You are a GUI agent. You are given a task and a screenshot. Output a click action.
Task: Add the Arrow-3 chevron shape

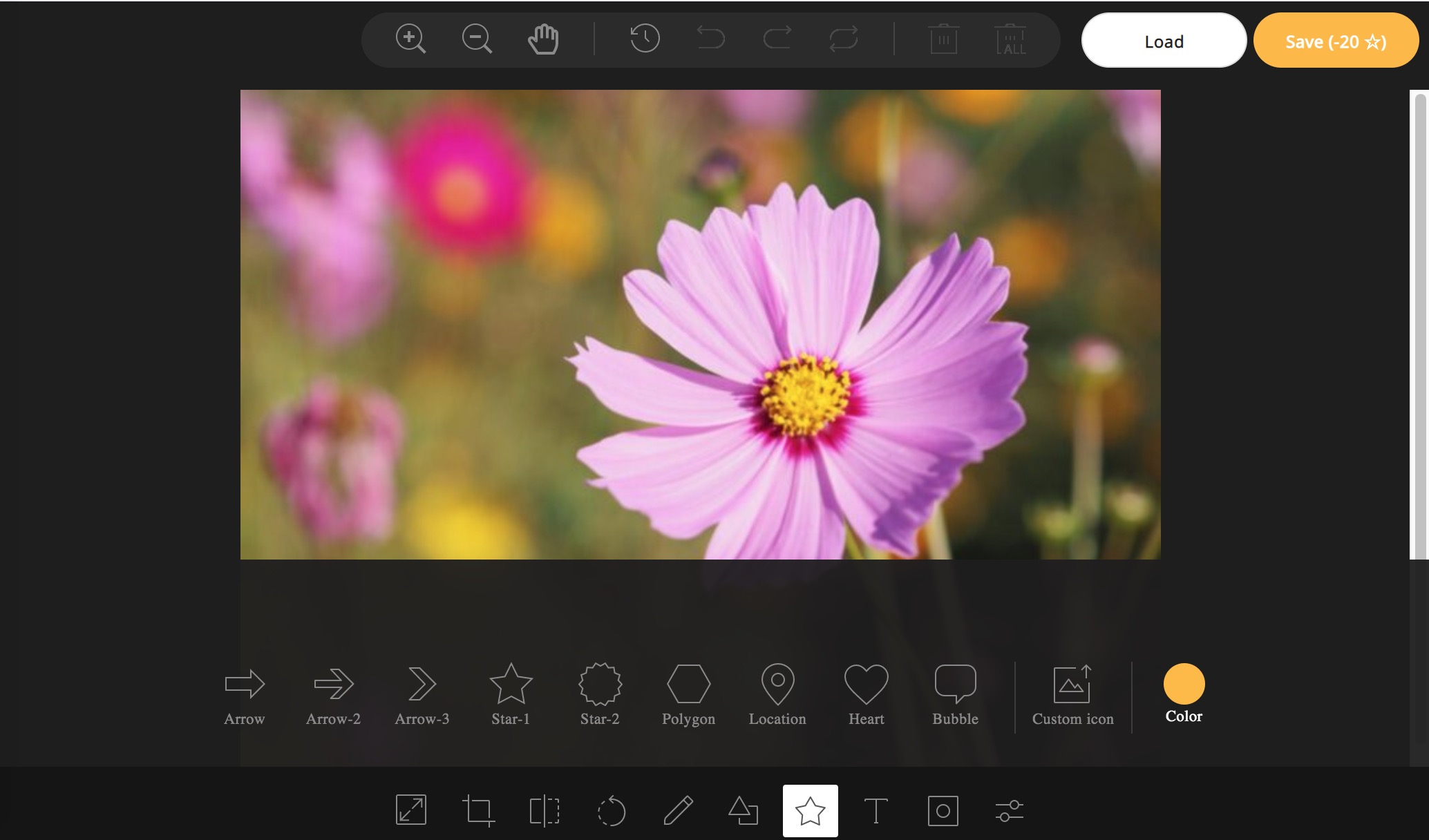(x=422, y=695)
